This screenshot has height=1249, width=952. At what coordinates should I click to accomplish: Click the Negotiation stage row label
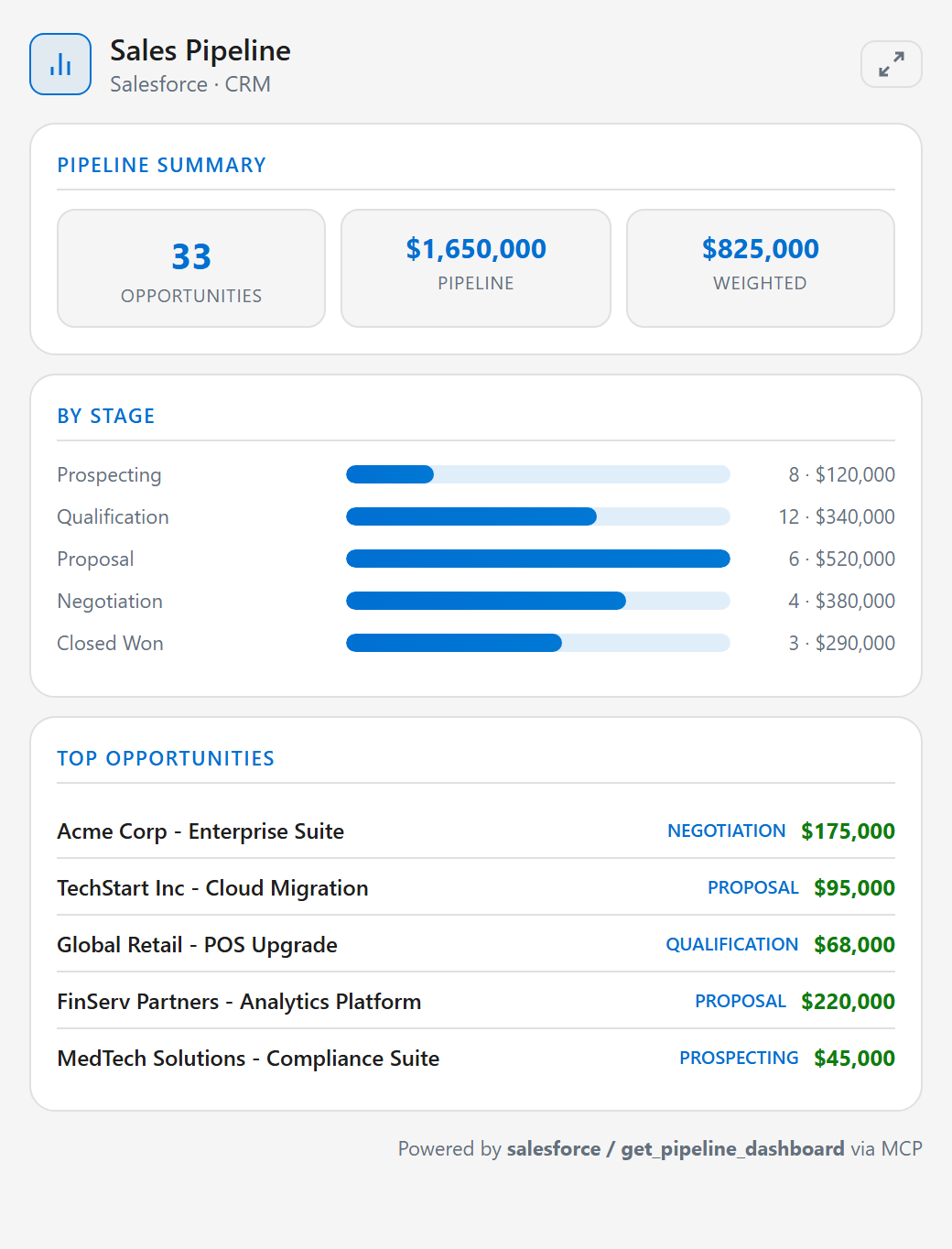(x=110, y=602)
